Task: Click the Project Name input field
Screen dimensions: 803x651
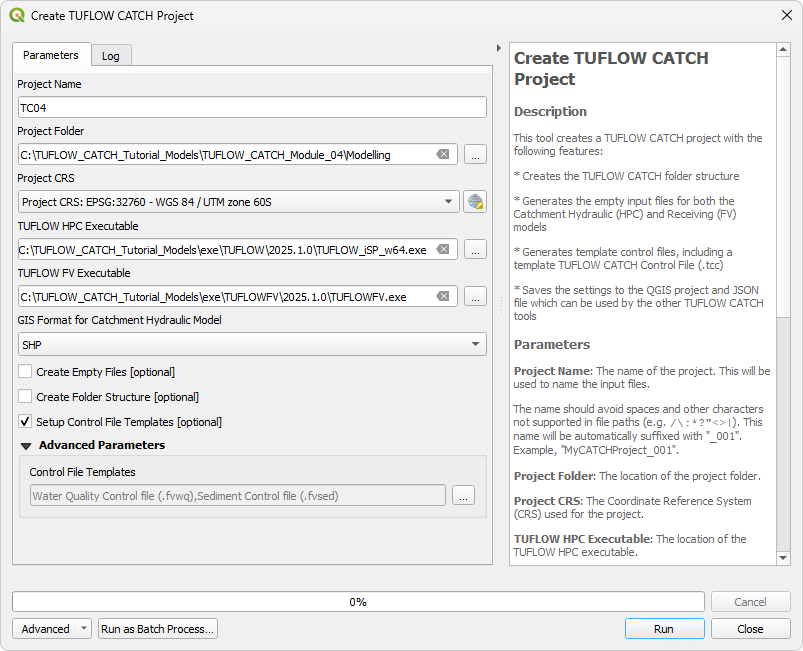Action: coord(251,107)
